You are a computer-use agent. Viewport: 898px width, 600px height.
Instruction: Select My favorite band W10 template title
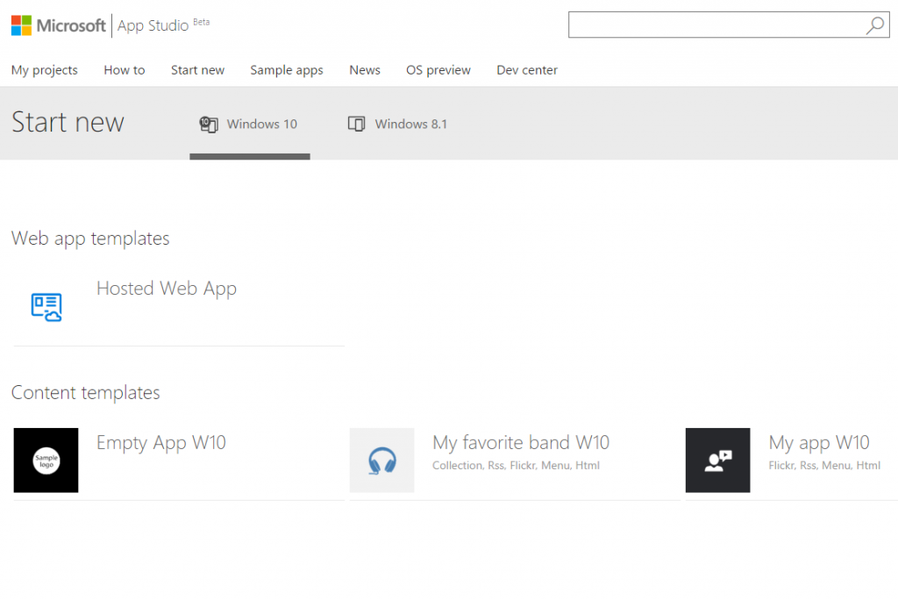pos(521,443)
